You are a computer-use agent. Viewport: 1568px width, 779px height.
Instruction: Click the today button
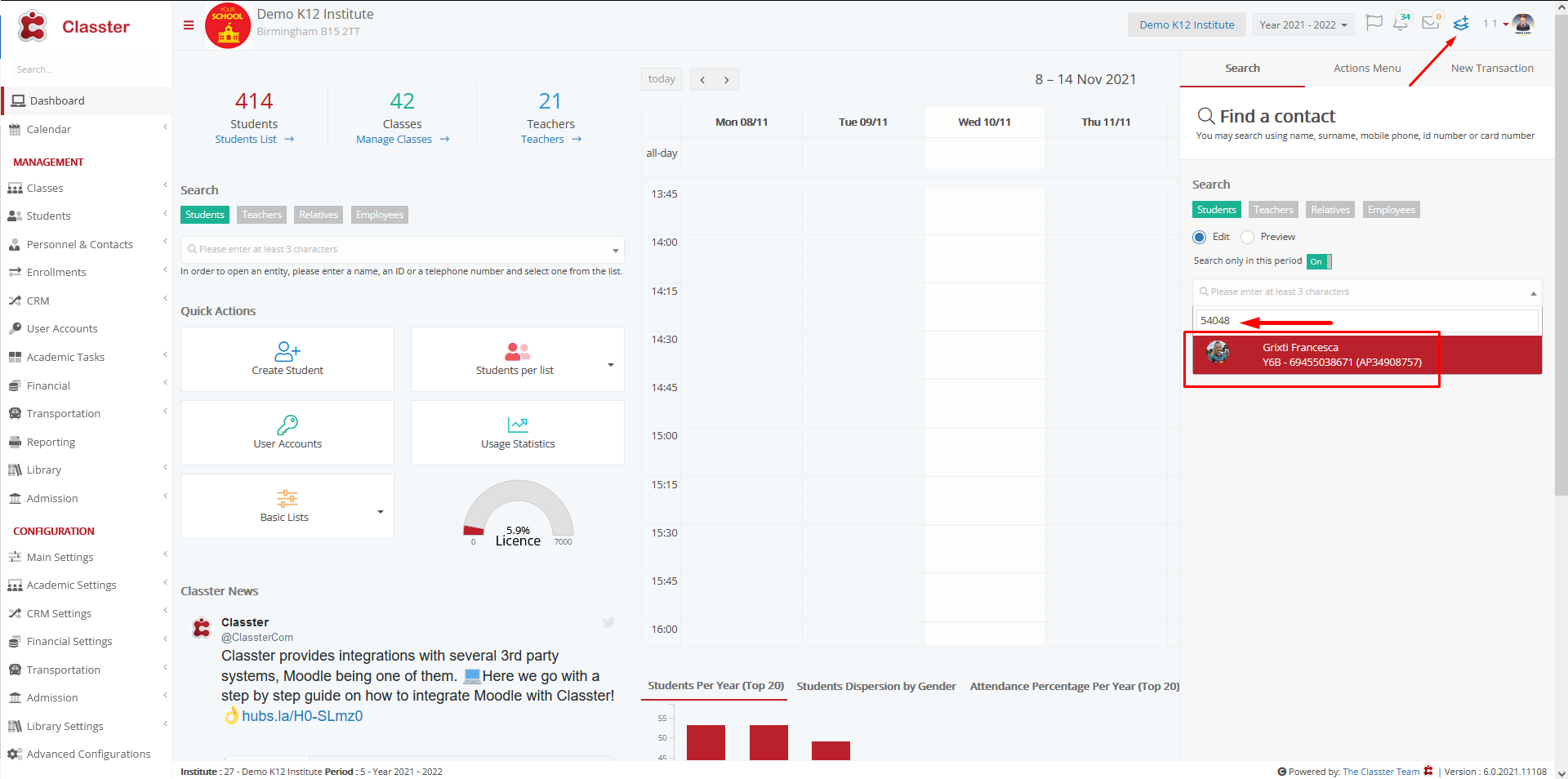pos(661,79)
